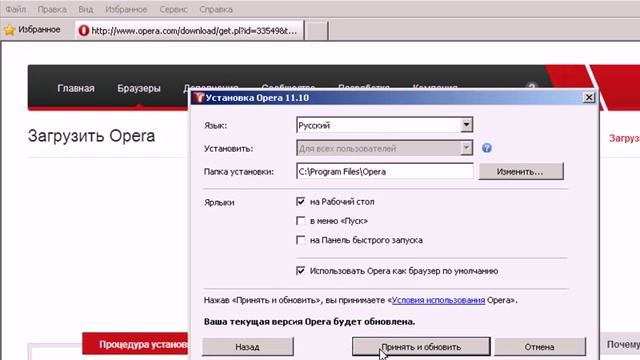Image resolution: width=640 pixels, height=360 pixels.
Task: Click the Opera logo icon in browser tab
Action: point(84,31)
